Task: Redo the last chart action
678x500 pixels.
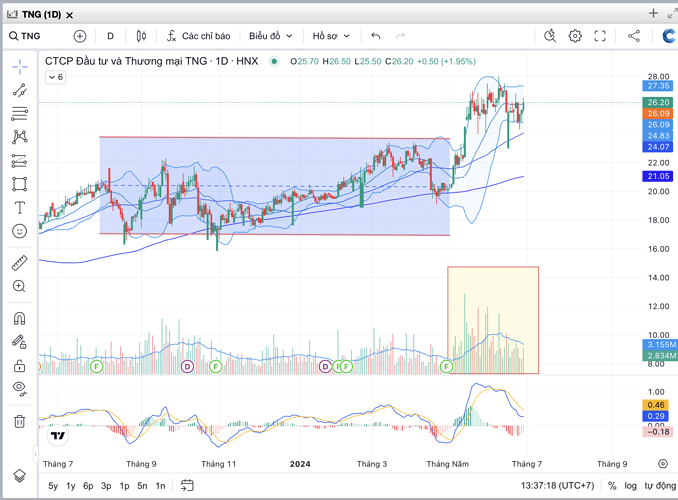Action: [400, 36]
